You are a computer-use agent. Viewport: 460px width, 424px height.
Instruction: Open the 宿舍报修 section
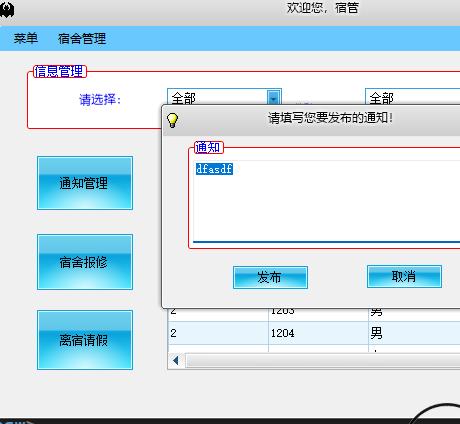tap(85, 262)
